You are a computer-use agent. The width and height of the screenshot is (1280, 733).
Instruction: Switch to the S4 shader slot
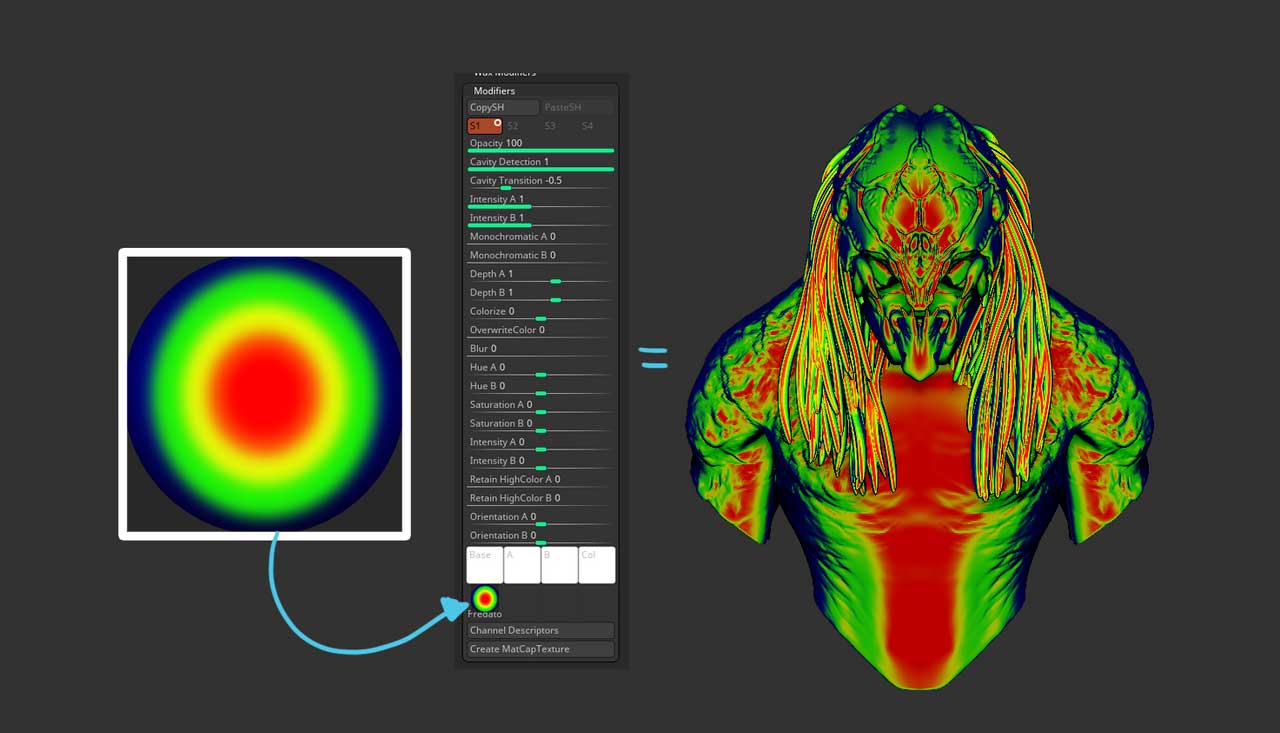point(596,126)
